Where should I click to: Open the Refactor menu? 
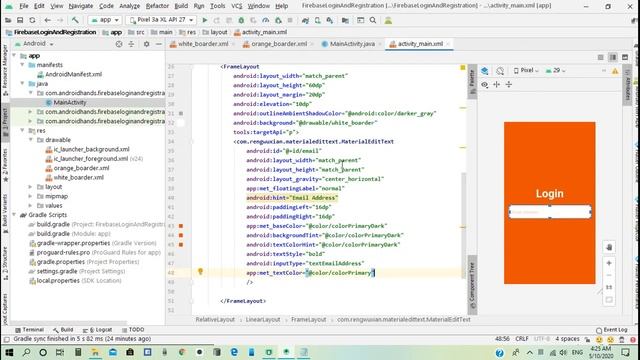coord(157,6)
